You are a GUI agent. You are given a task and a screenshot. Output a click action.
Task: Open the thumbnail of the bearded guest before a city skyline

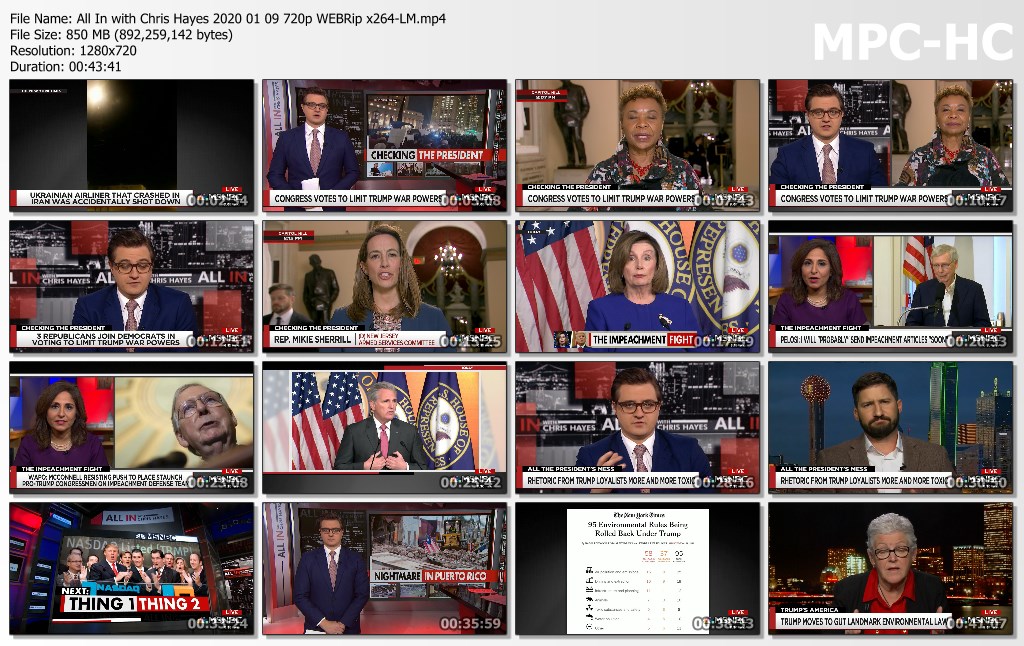891,428
